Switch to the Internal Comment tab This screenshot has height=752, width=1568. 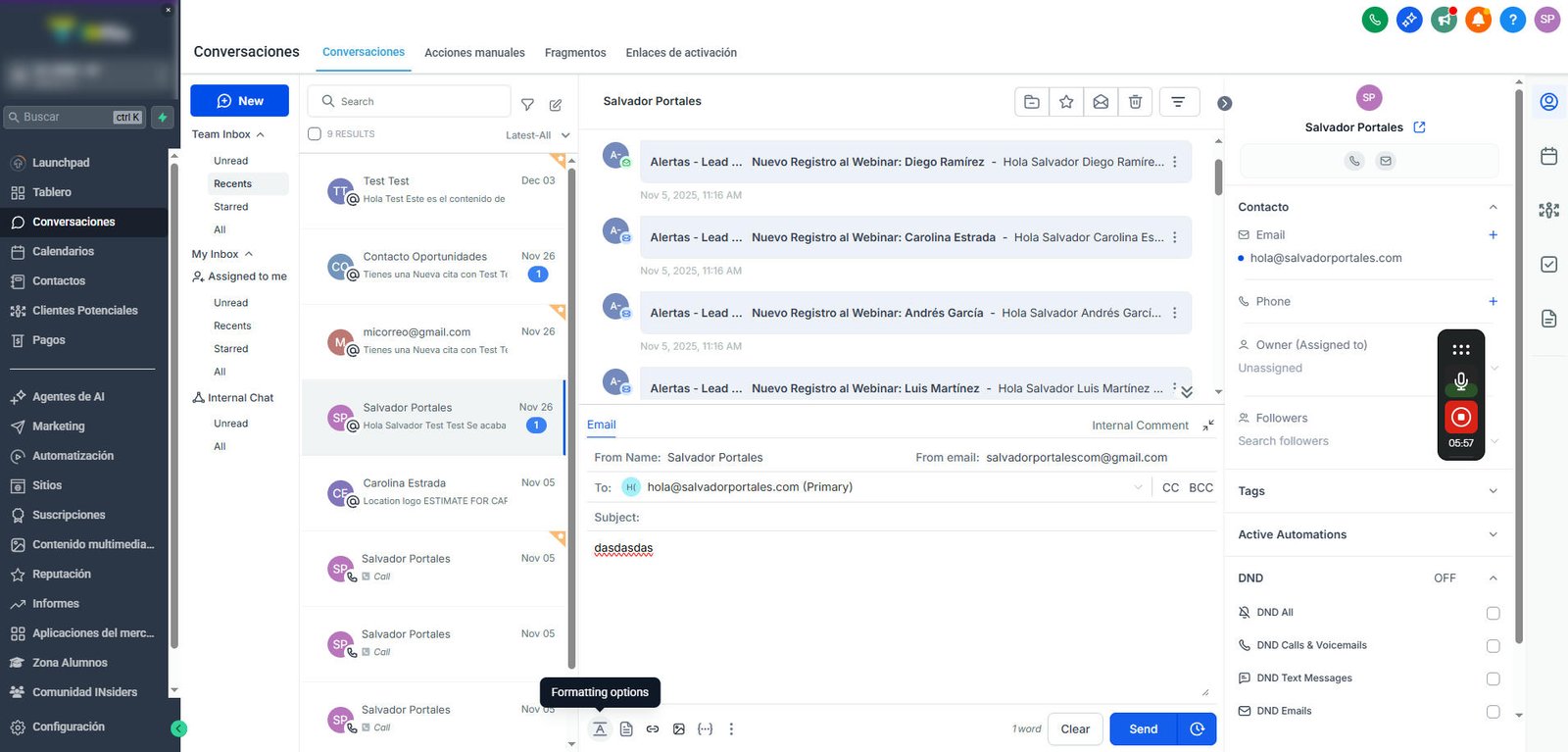1140,426
